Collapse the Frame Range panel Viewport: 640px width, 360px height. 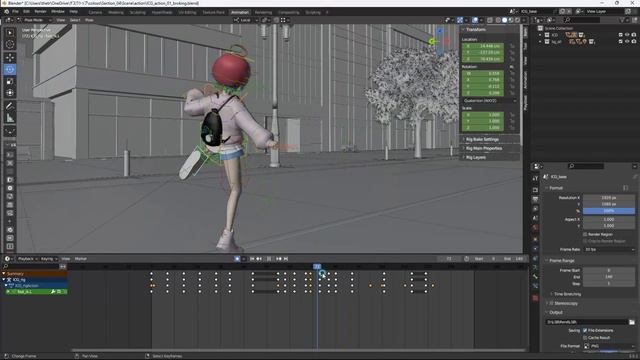coord(562,260)
